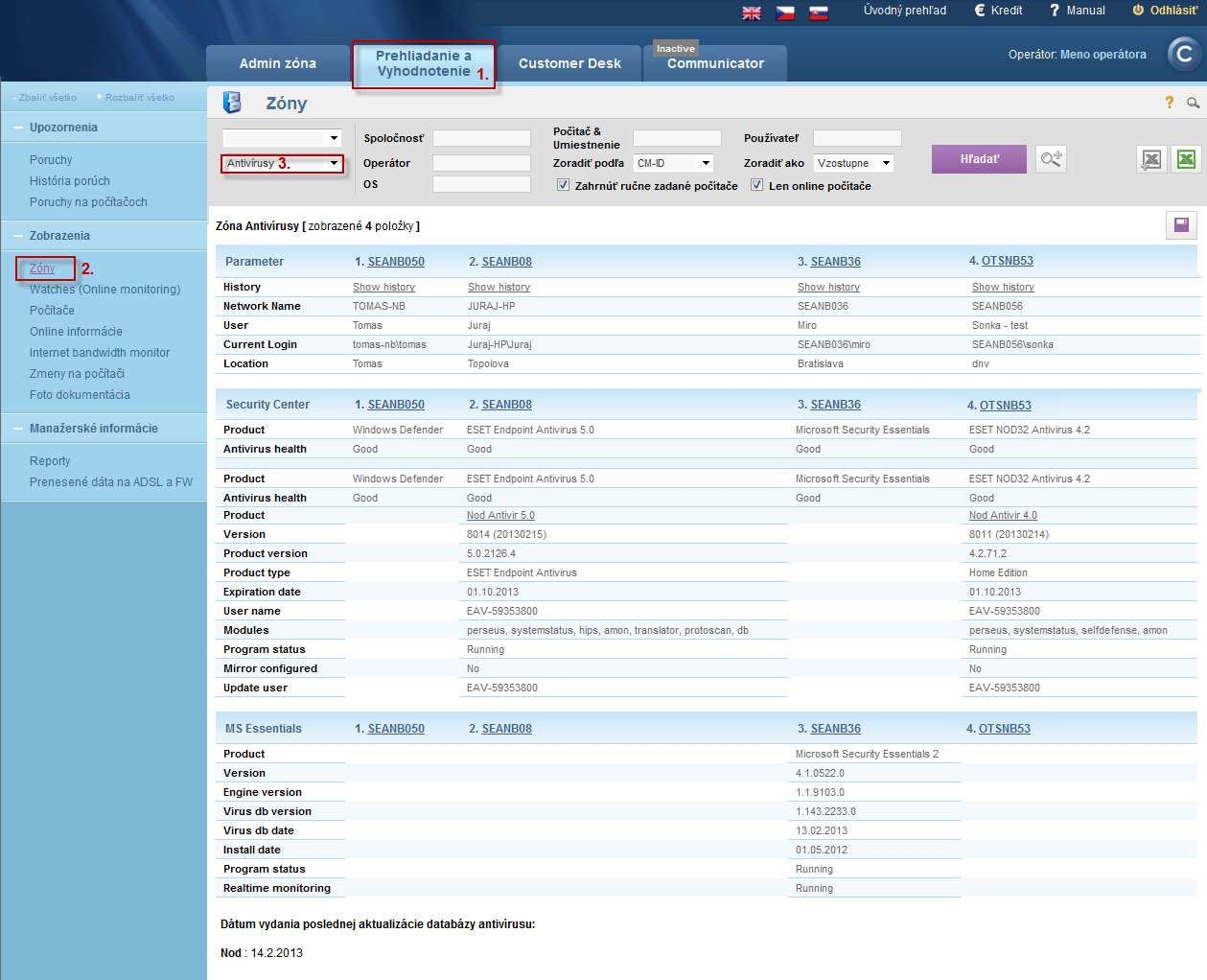Open the Antivírusy zone dropdown
The image size is (1207, 980).
click(x=282, y=163)
